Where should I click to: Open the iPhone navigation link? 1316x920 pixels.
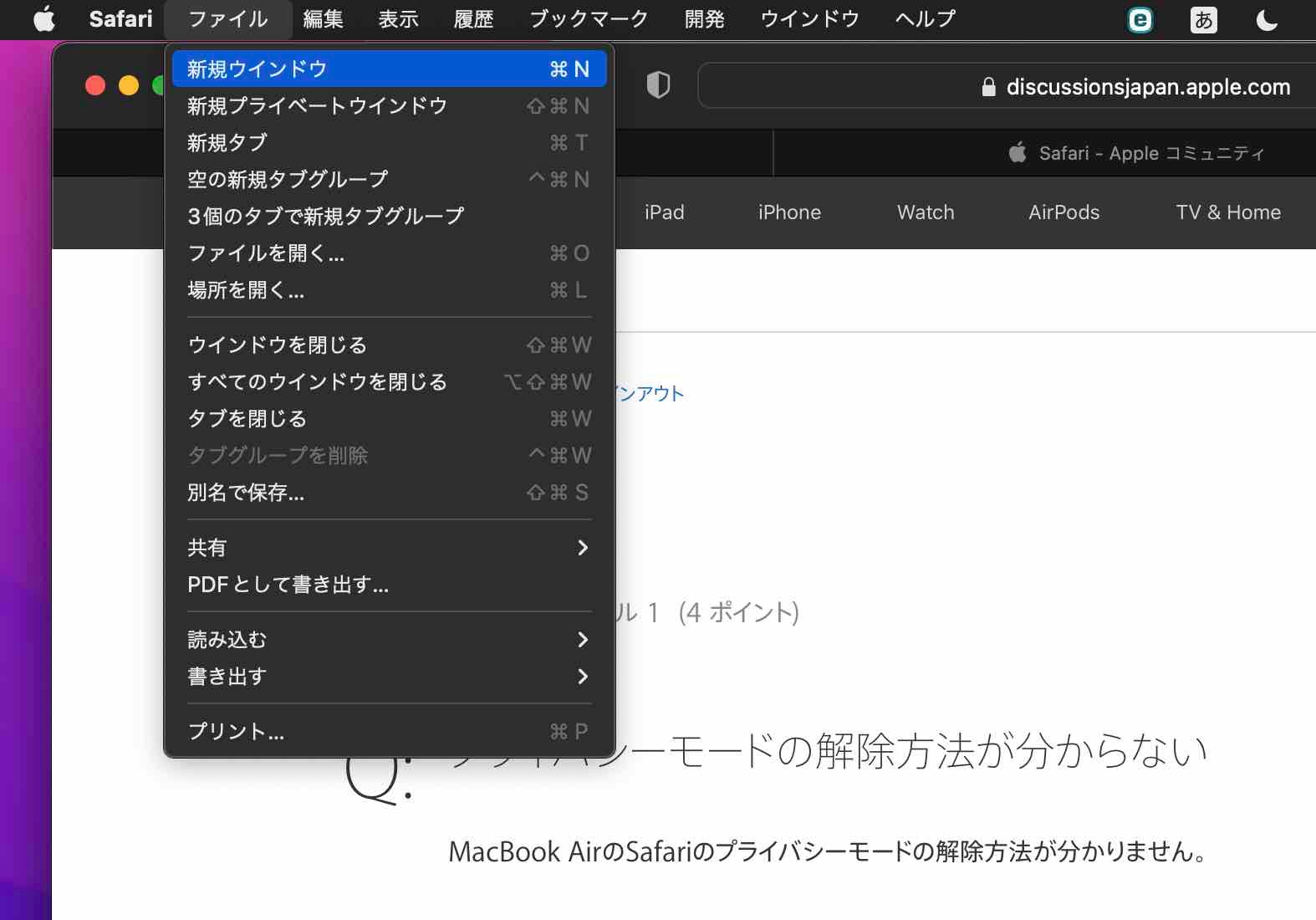coord(789,212)
